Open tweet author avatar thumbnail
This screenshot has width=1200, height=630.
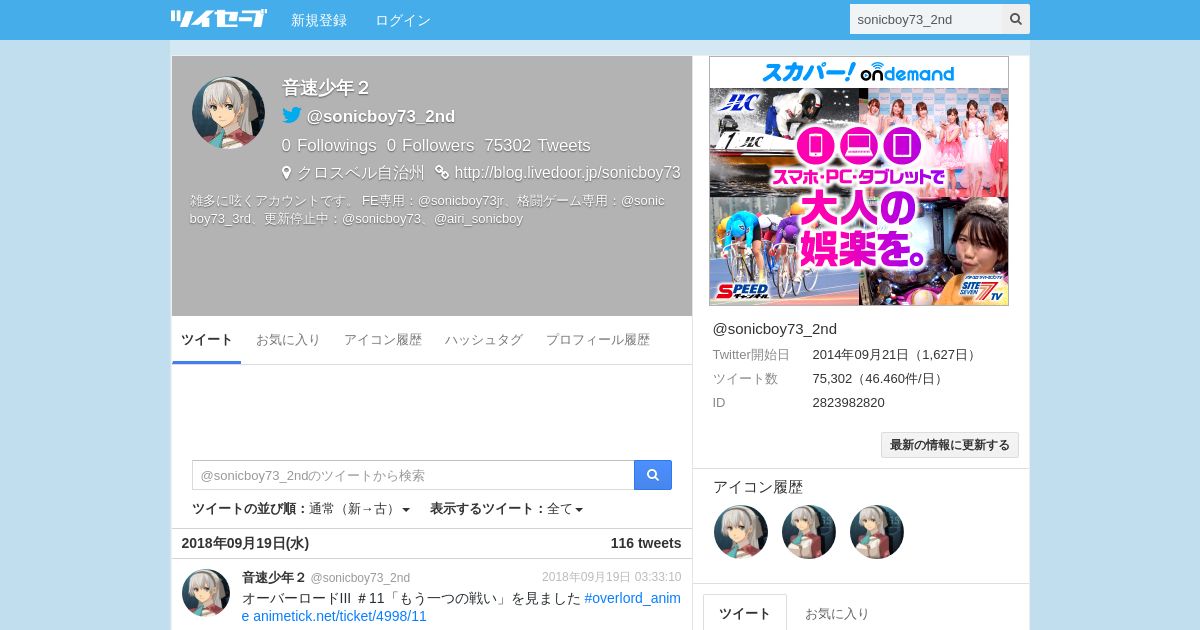206,593
